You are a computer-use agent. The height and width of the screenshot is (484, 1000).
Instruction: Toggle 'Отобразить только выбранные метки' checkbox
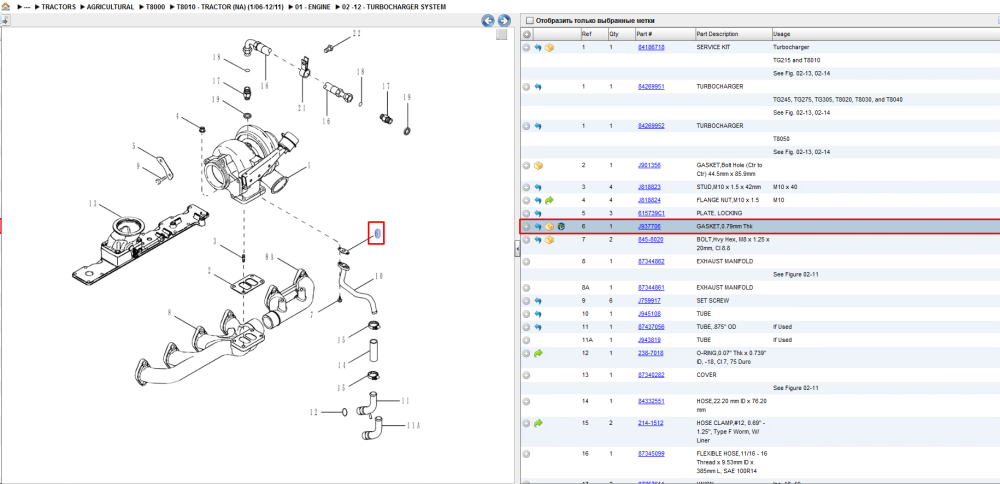coord(529,20)
